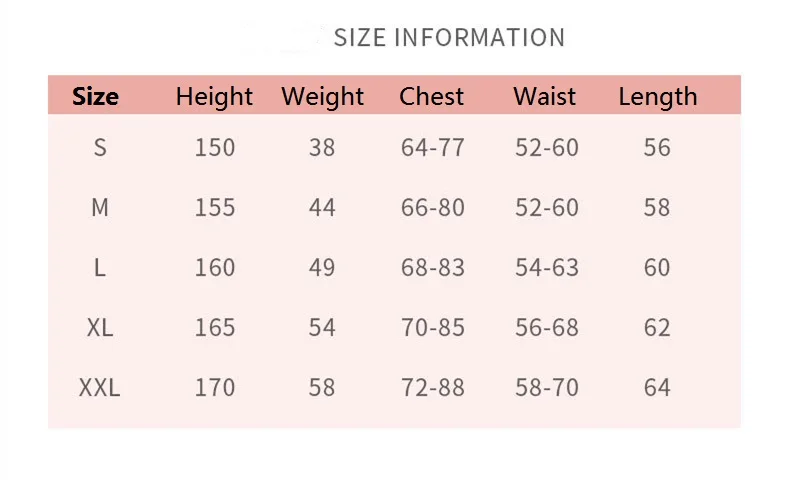Click the Waist column header
The image size is (789, 487).
click(544, 96)
